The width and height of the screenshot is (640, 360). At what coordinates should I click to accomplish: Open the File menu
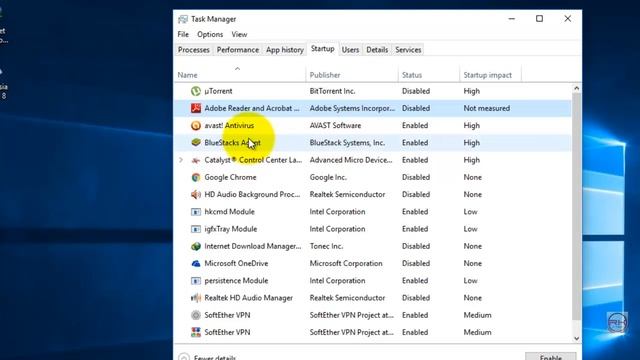point(183,34)
